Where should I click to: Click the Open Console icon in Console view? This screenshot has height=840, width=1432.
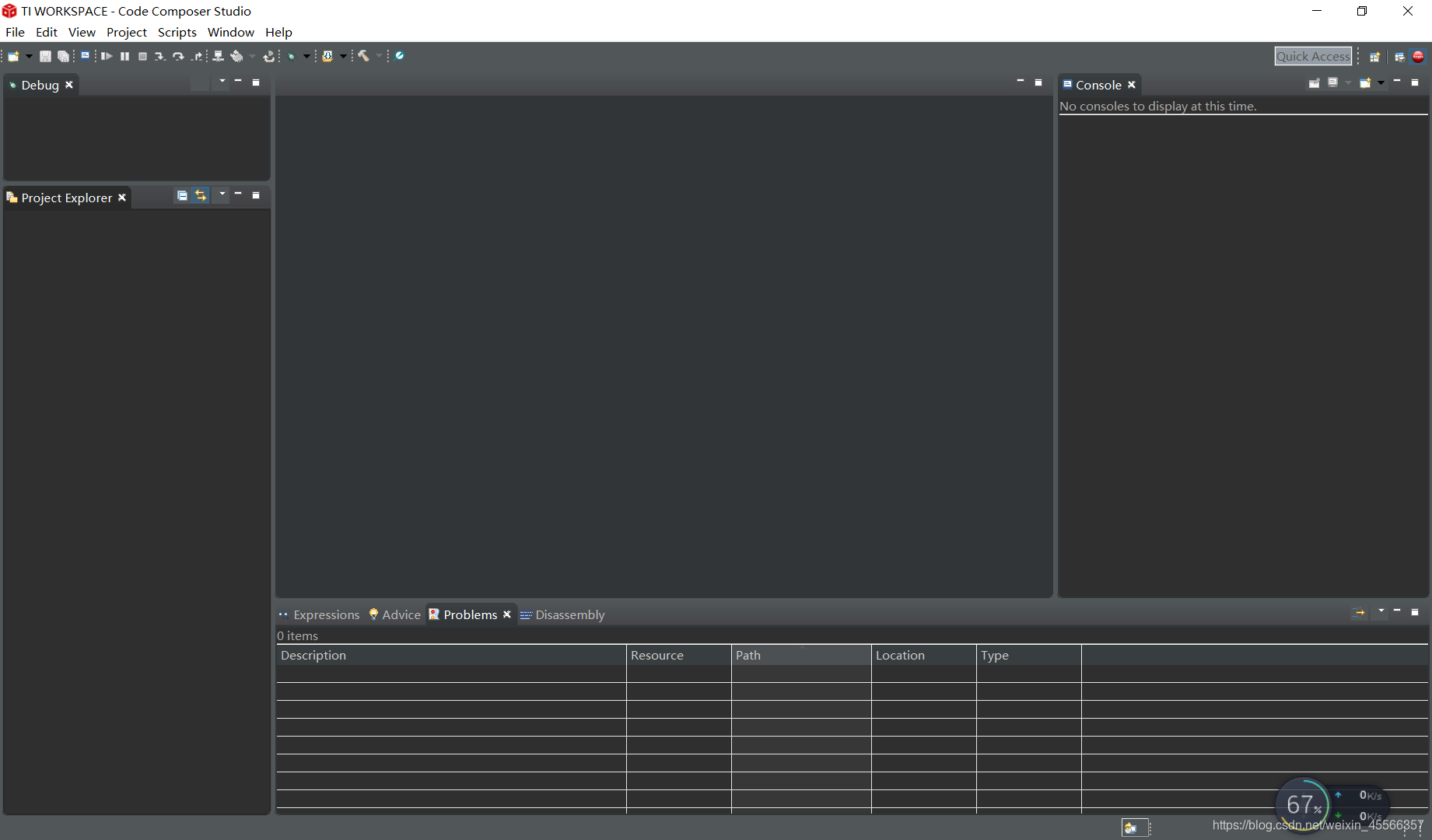[1365, 82]
